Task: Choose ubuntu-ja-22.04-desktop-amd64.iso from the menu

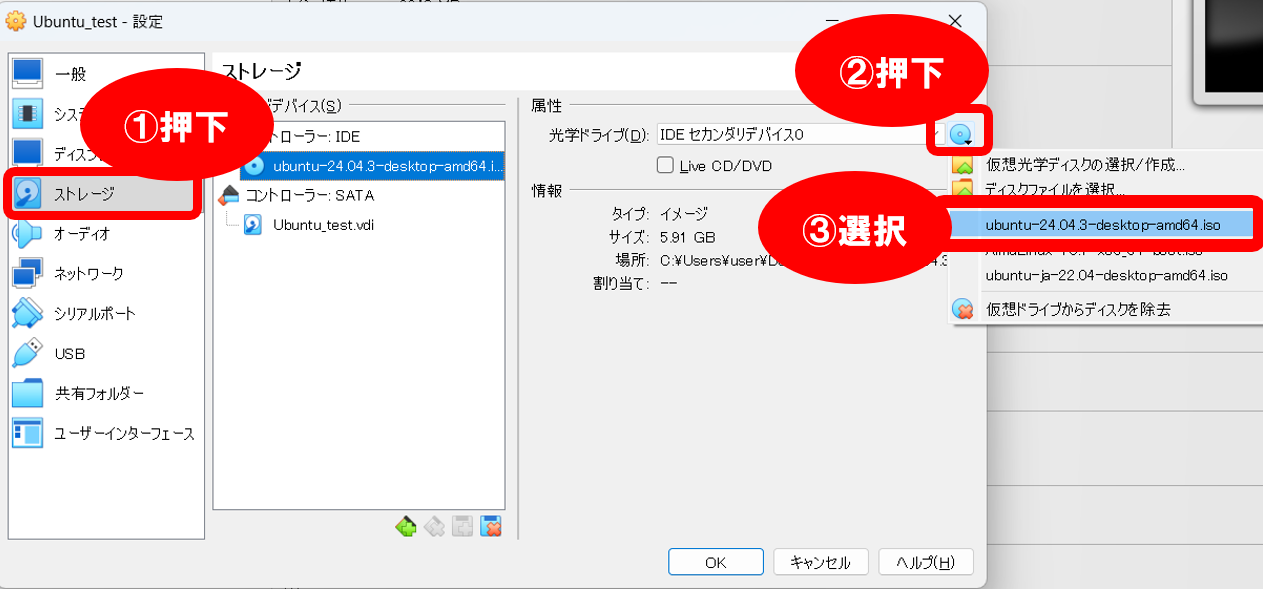Action: pyautogui.click(x=1106, y=275)
